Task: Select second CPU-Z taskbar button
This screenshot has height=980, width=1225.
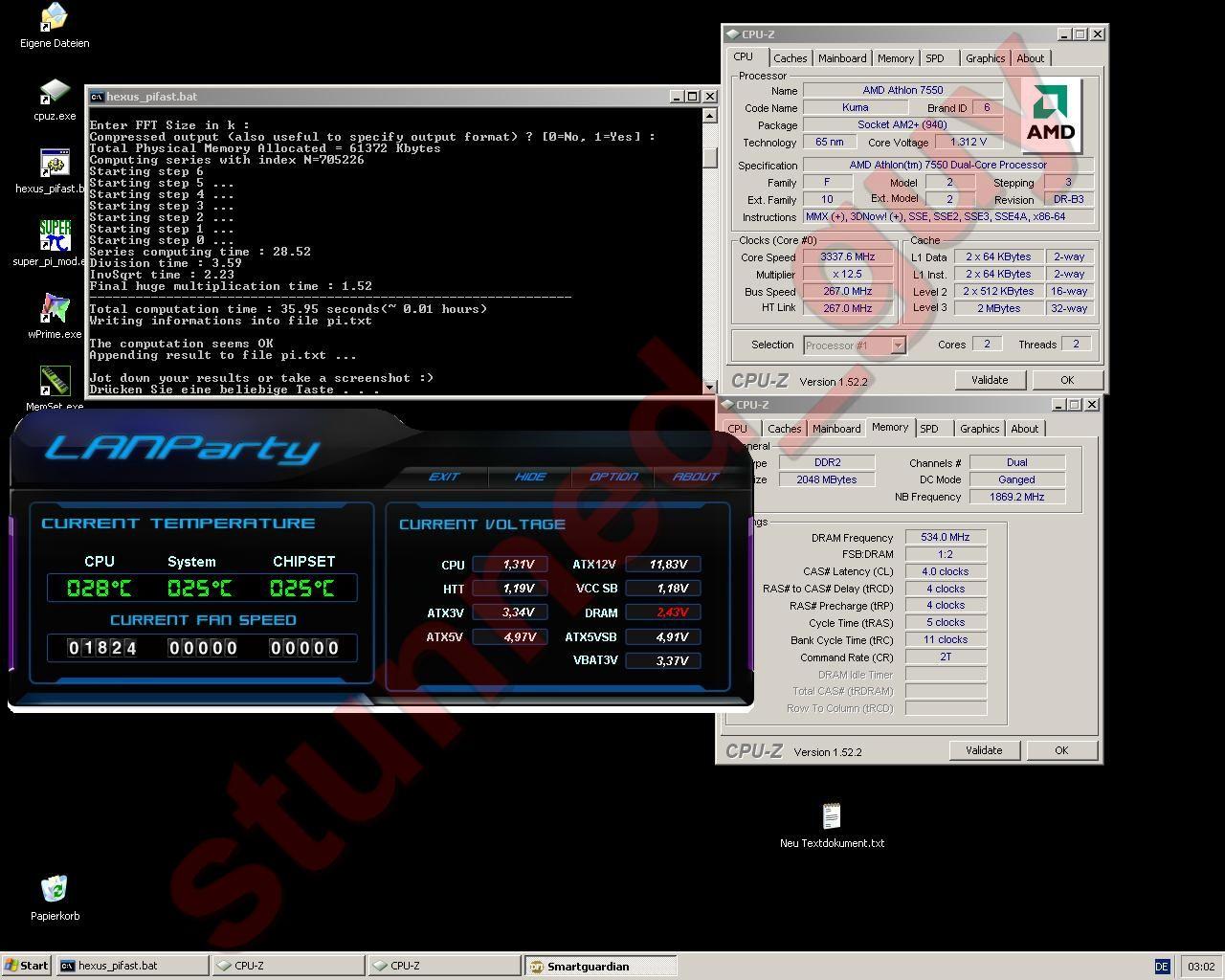Action: pos(444,966)
